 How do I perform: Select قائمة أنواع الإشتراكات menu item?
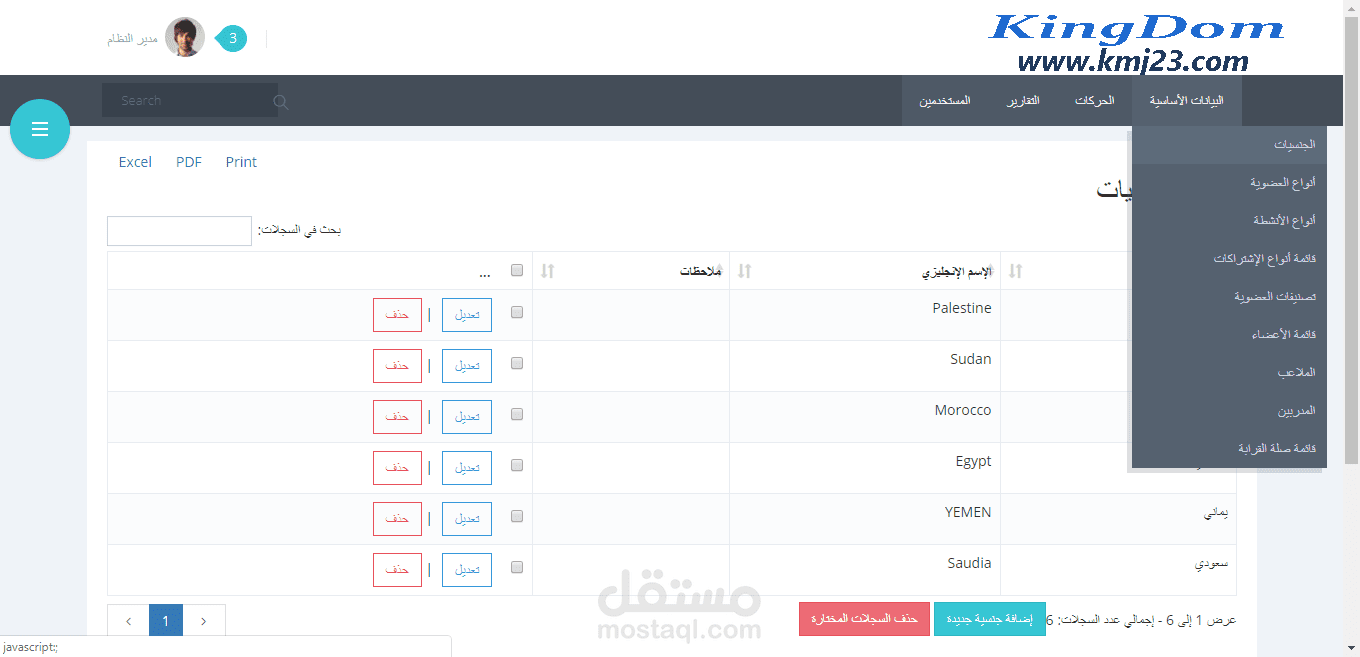tap(1229, 259)
